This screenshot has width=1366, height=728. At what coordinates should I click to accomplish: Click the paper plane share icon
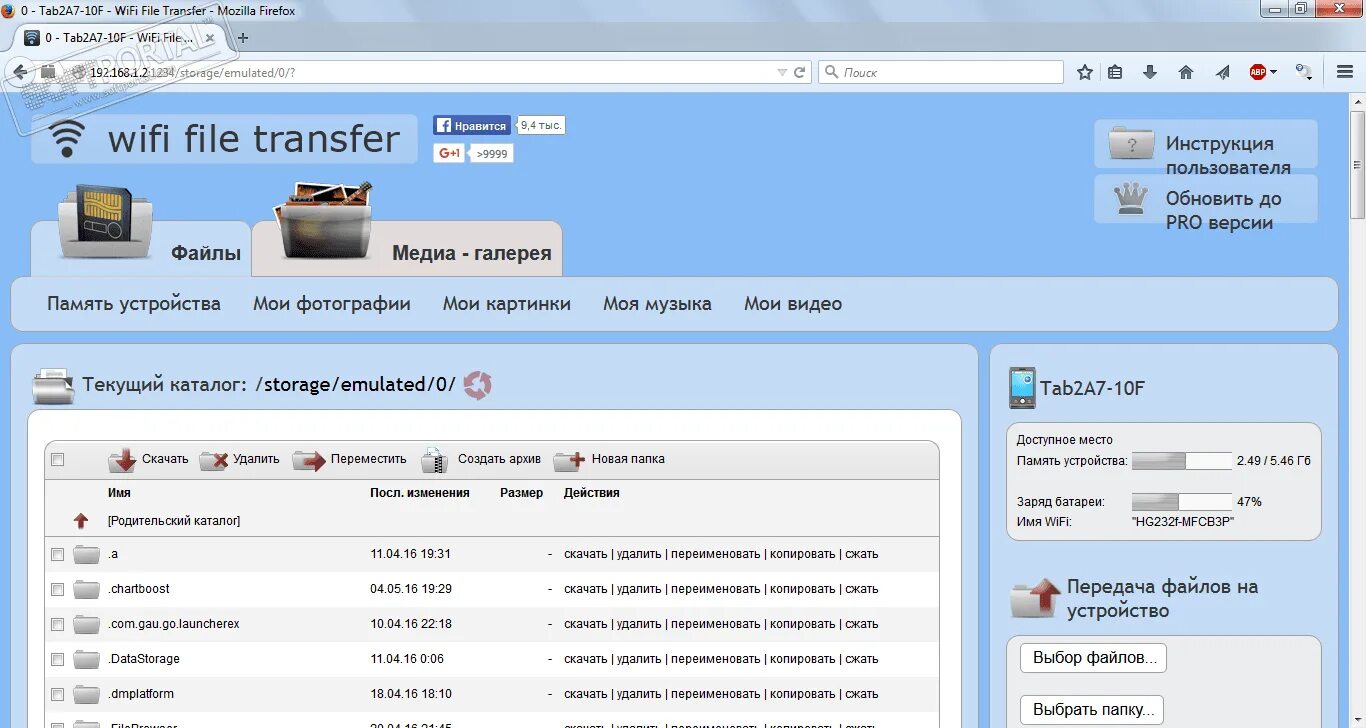tap(1222, 72)
